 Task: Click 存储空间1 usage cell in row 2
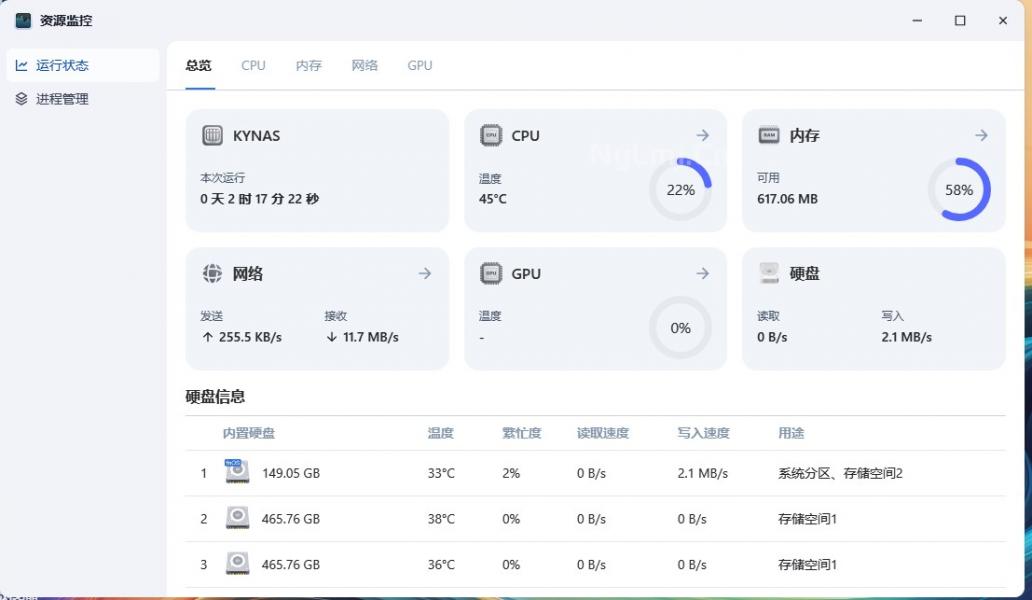click(808, 519)
